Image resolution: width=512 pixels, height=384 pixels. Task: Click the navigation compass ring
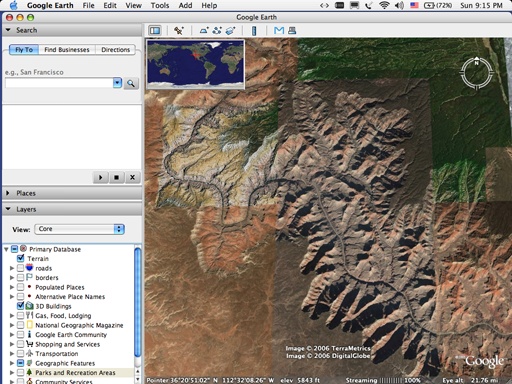pyautogui.click(x=476, y=73)
